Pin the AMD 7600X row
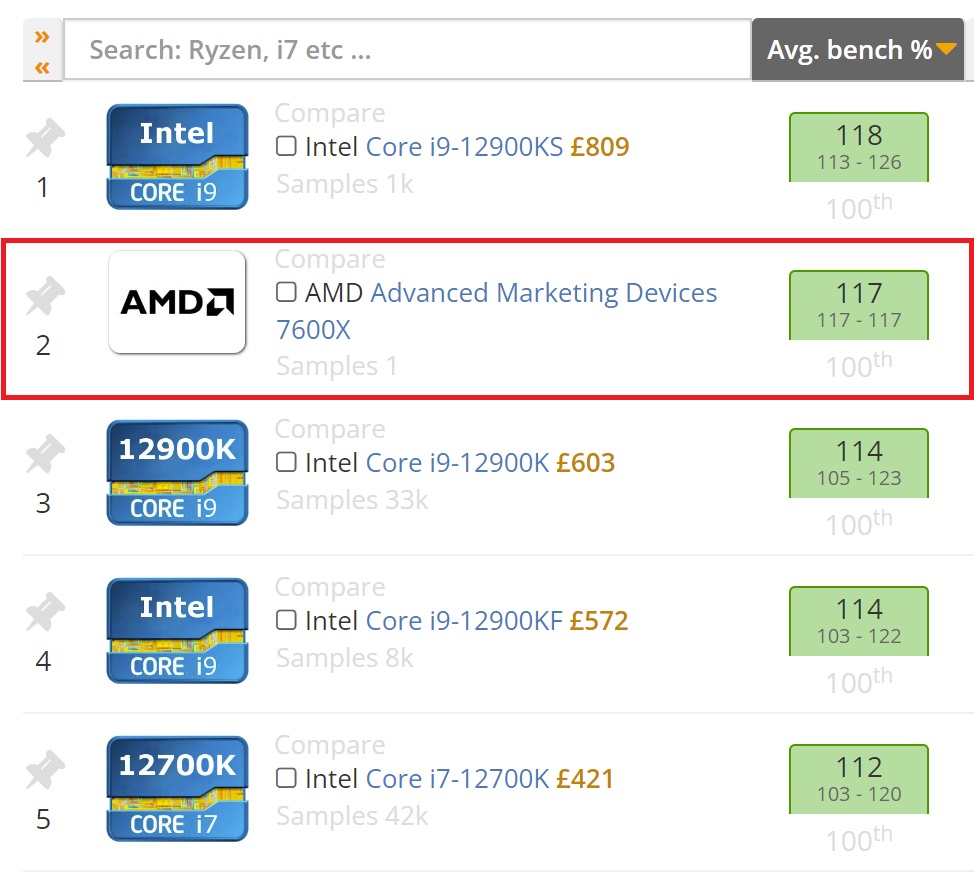 [44, 297]
